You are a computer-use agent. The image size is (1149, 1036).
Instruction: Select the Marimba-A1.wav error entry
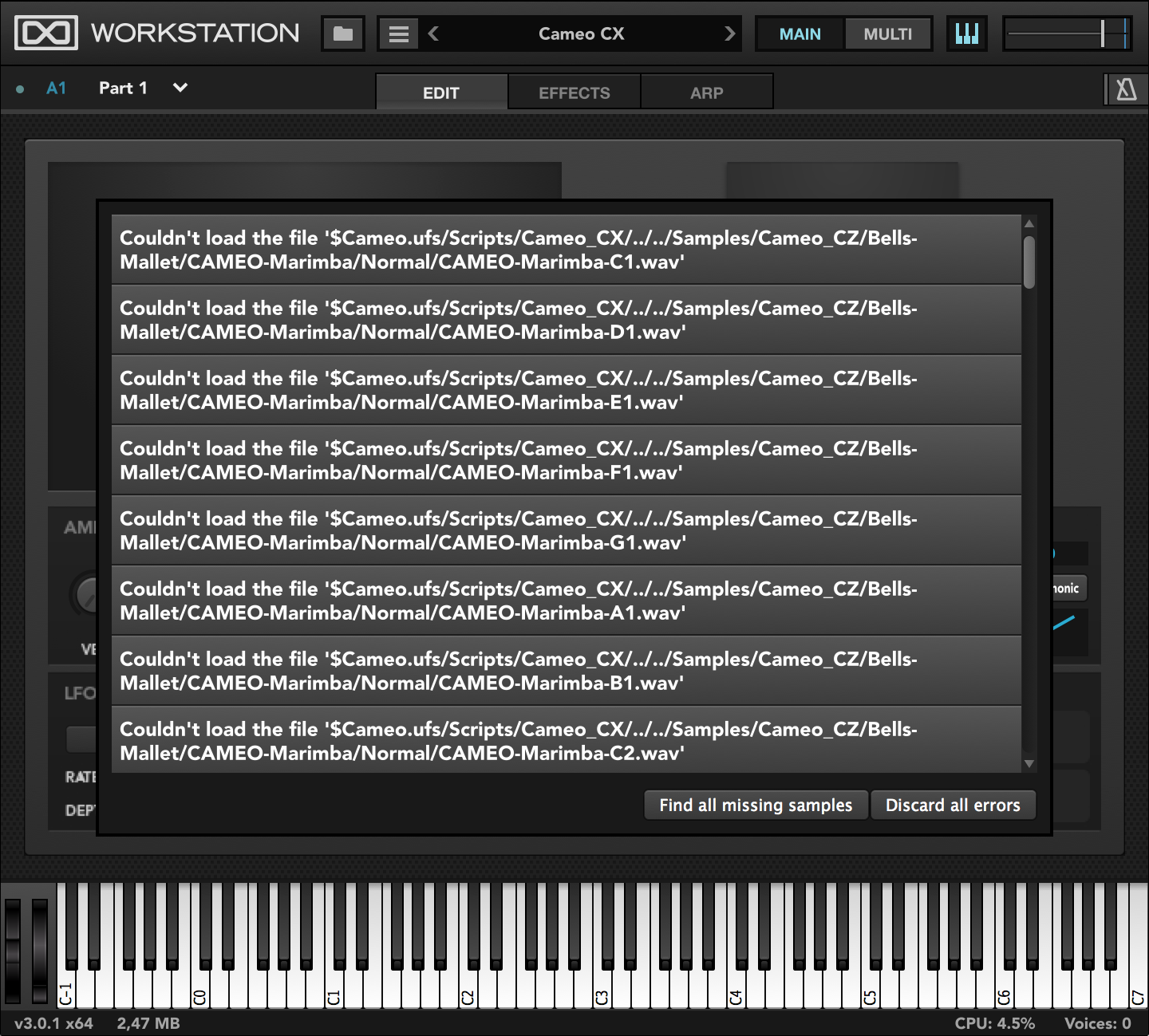567,601
